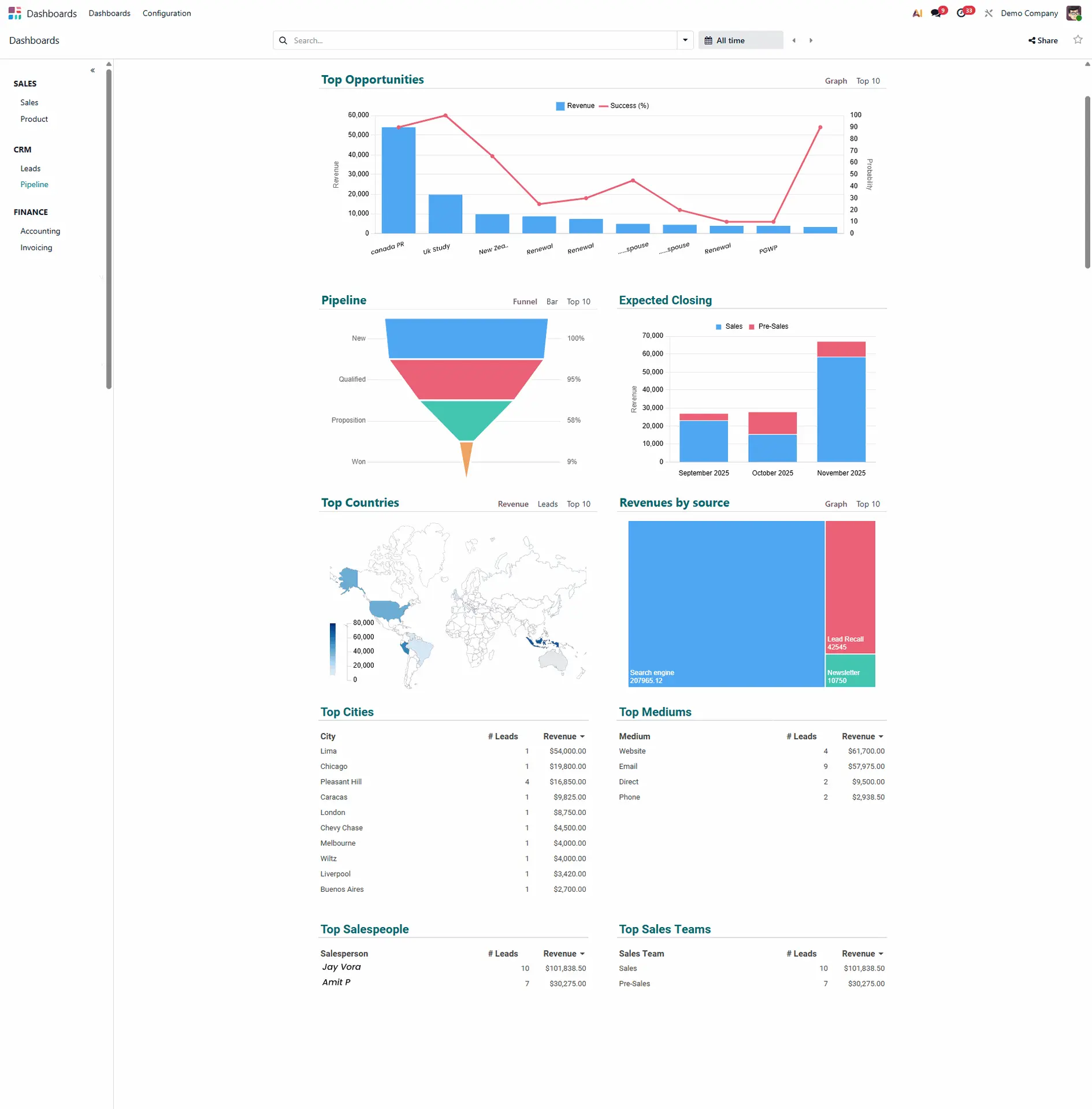
Task: Sort Top Mediums by Revenue column arrow
Action: click(x=881, y=736)
